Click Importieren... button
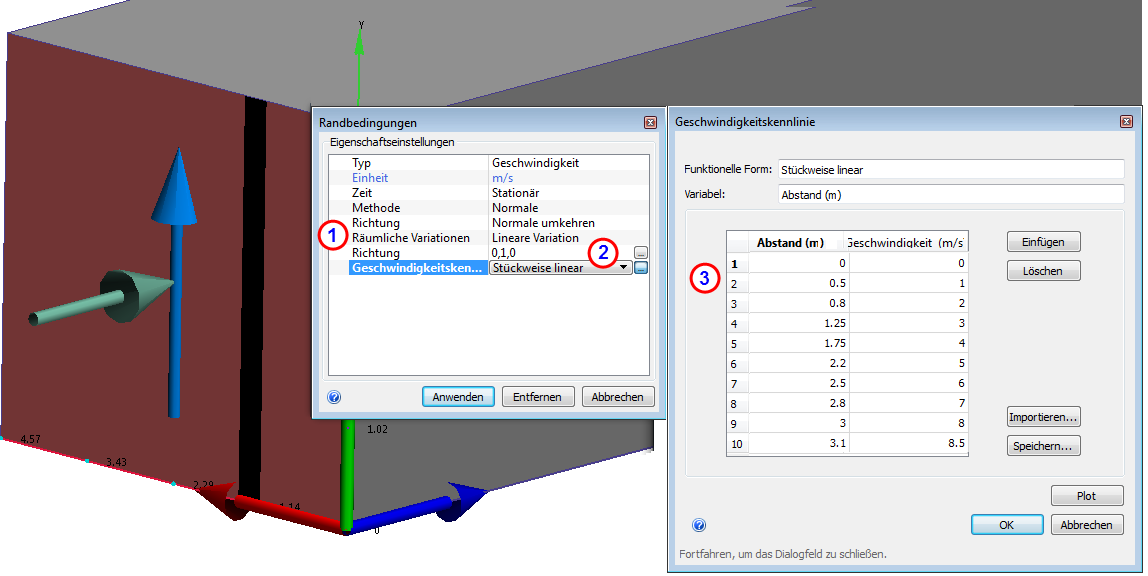1148x576 pixels. coord(1043,417)
